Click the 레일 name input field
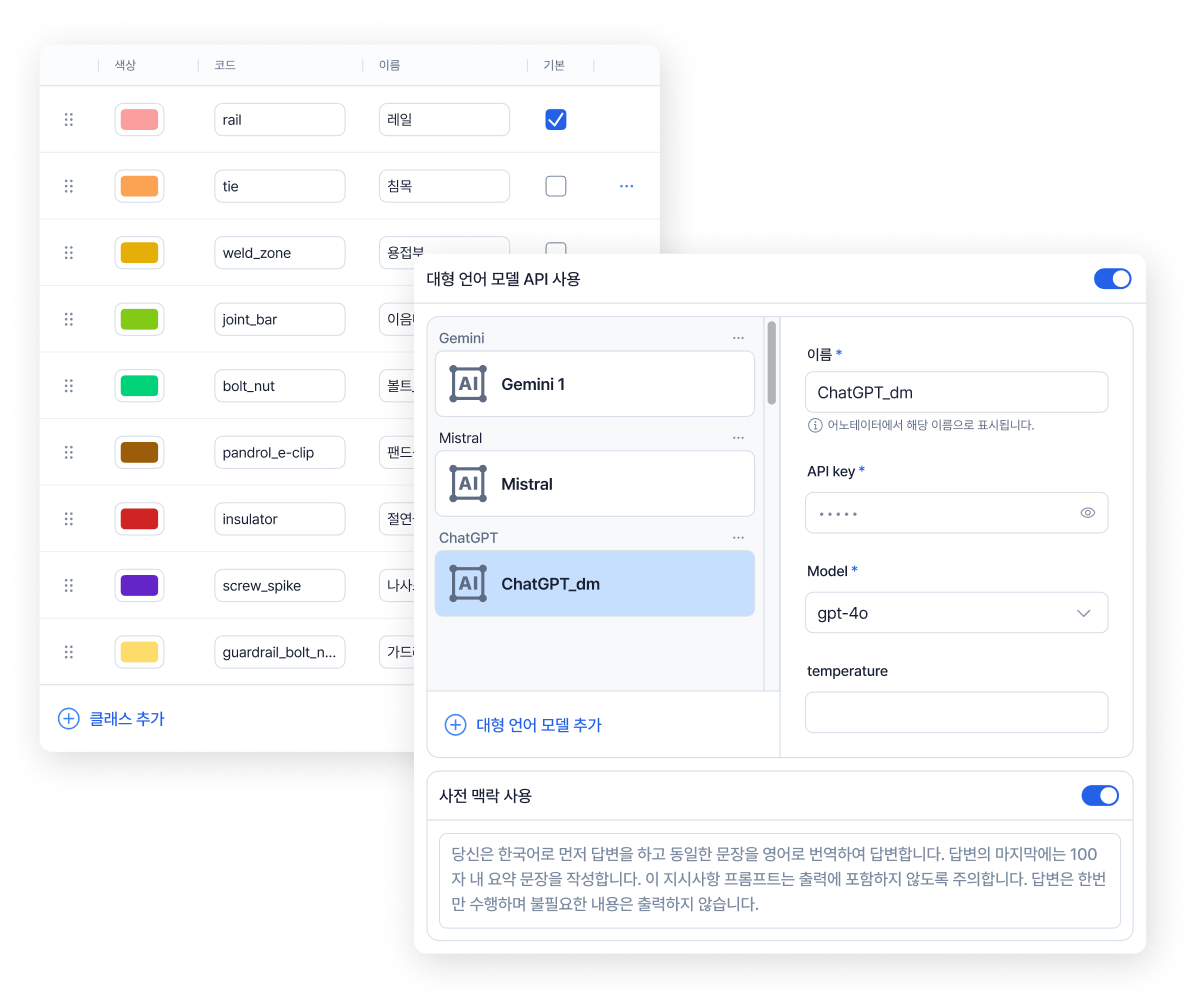 tap(444, 120)
